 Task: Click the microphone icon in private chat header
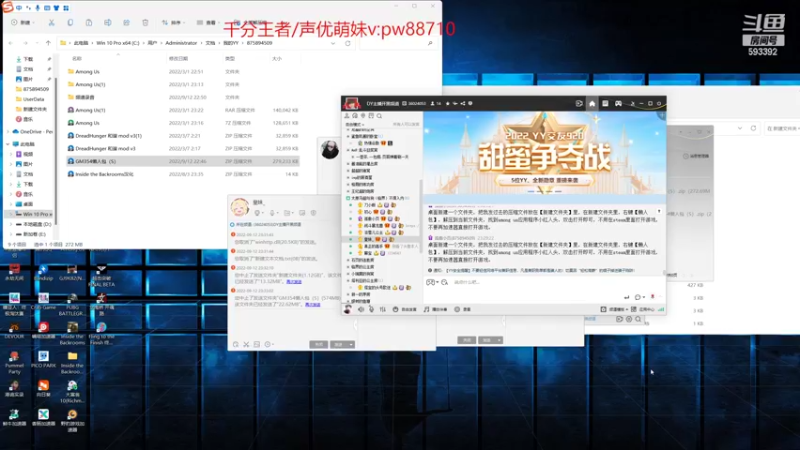point(273,213)
